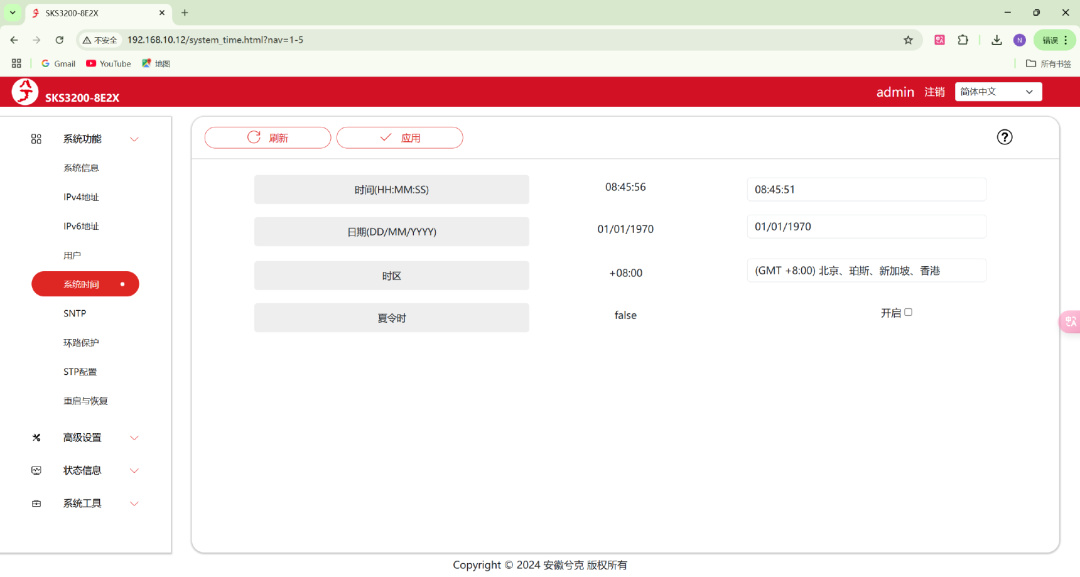The image size is (1080, 577).
Task: Open the 简体中文 language dropdown
Action: (997, 92)
